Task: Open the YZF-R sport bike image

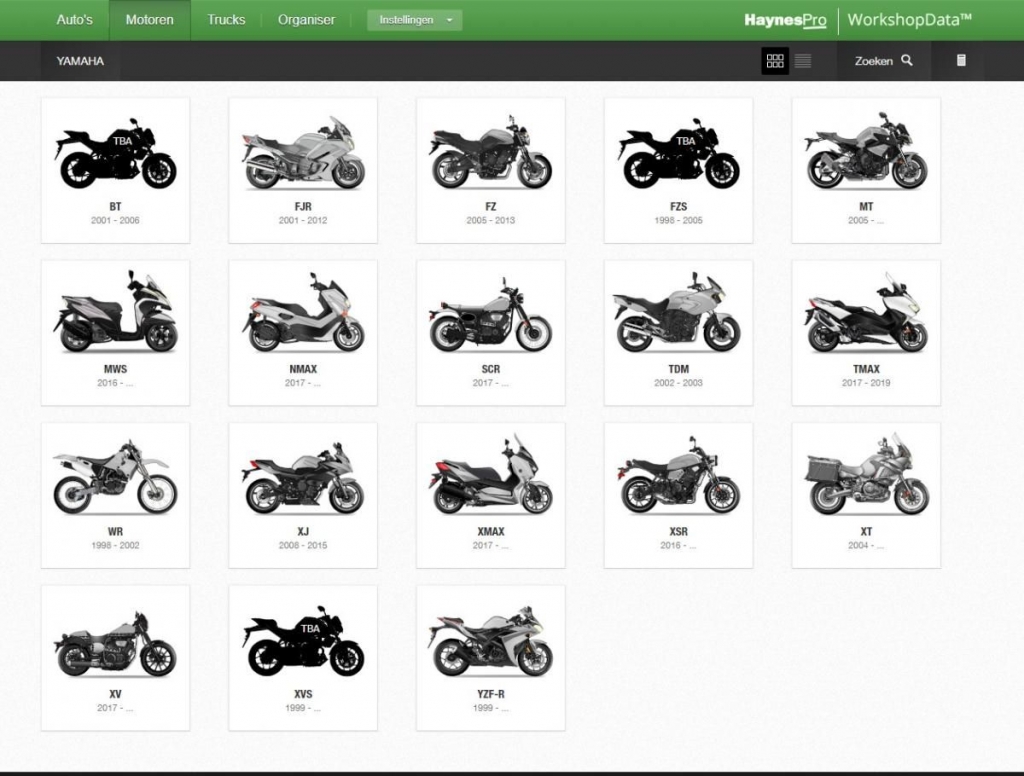Action: (x=490, y=642)
